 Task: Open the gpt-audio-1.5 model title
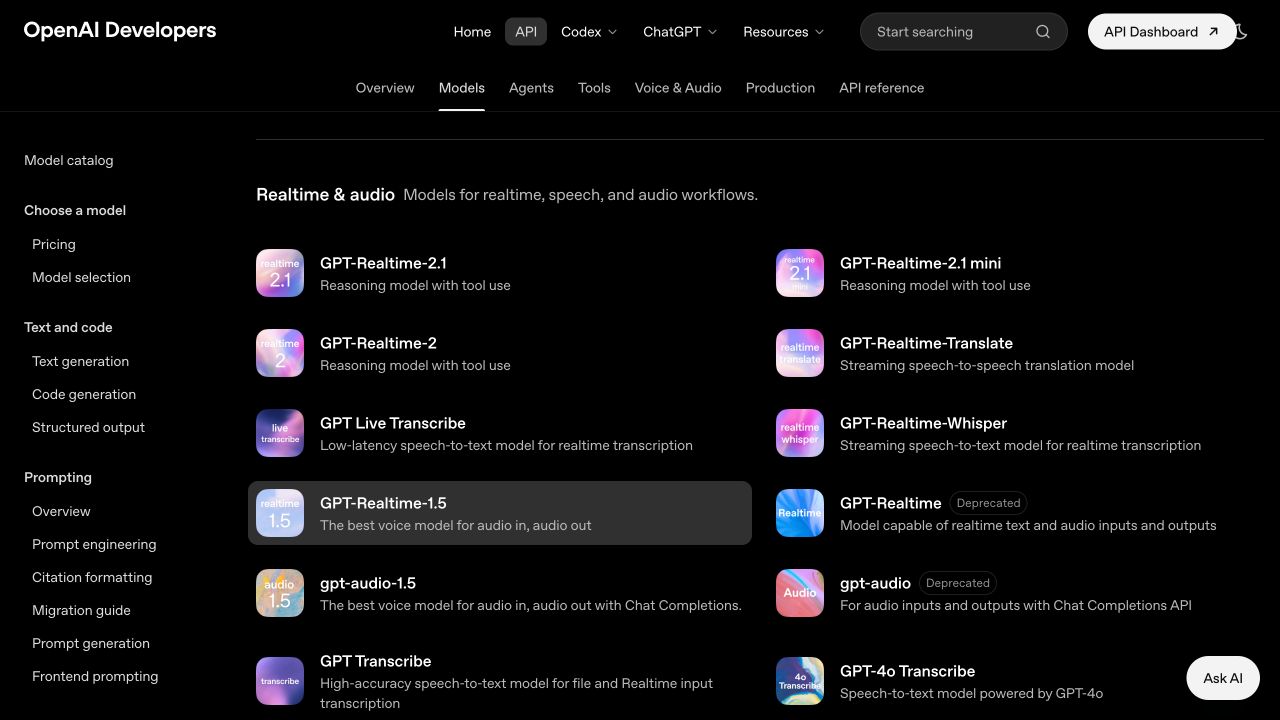pyautogui.click(x=368, y=583)
